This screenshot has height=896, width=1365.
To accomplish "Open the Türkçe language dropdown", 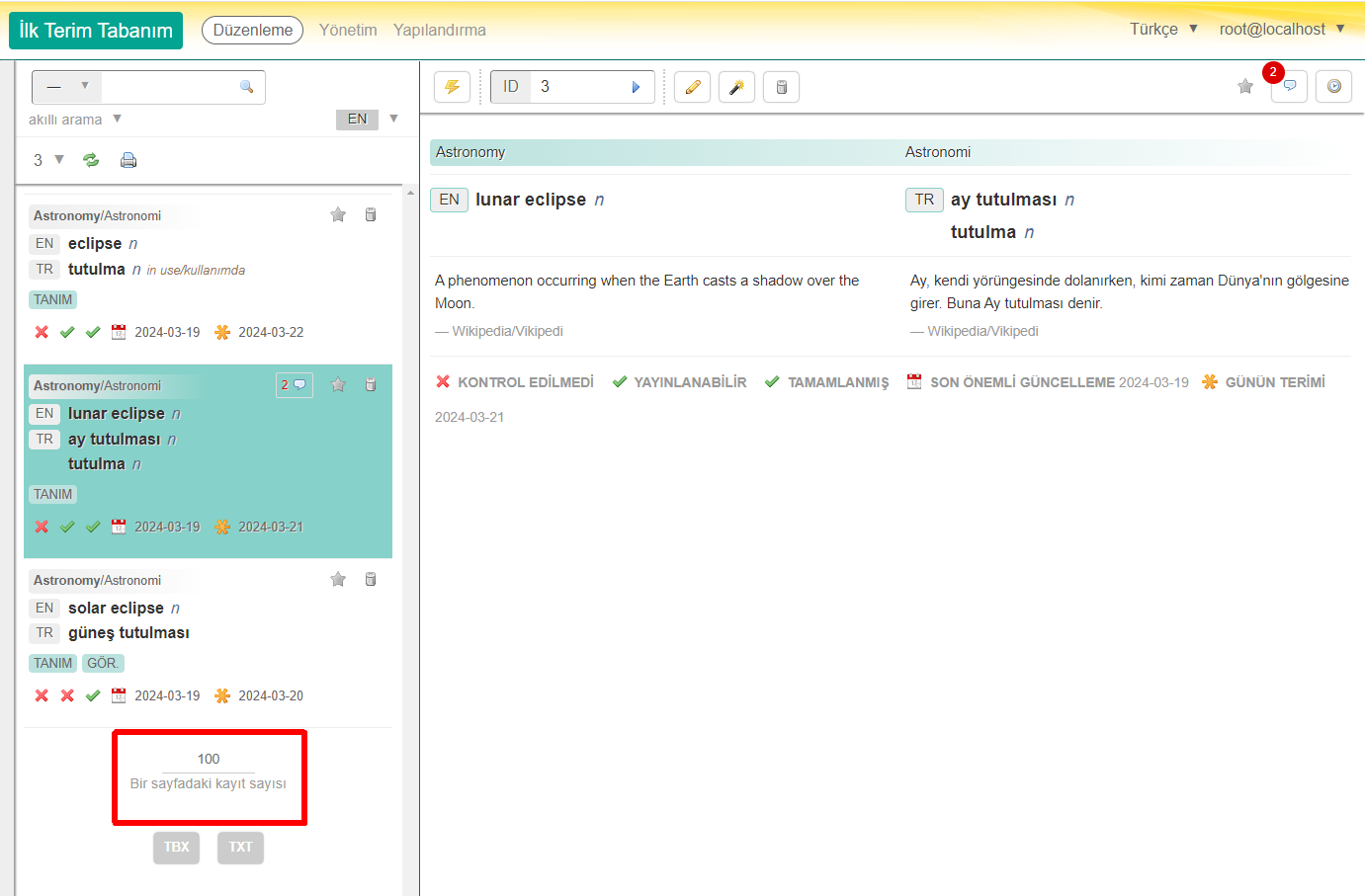I will [1163, 30].
